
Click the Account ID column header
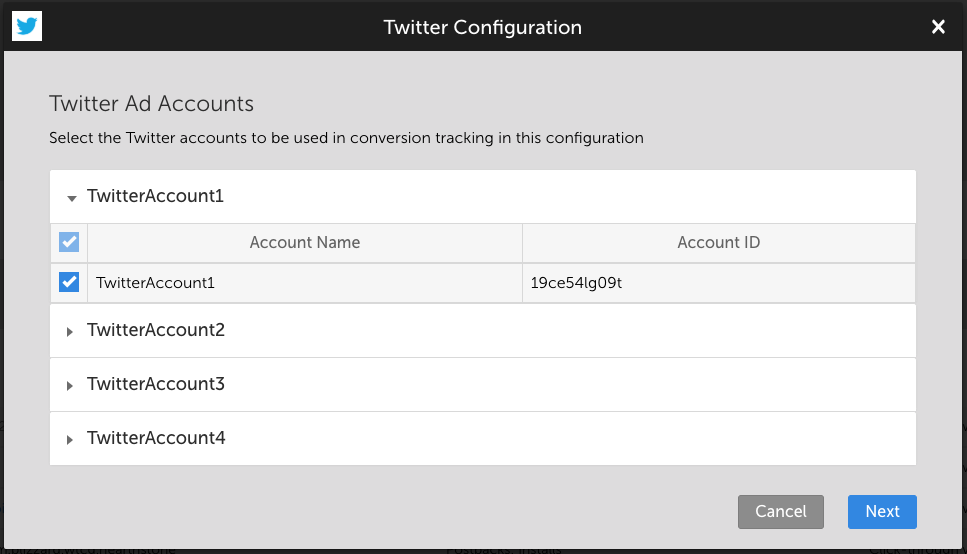click(x=718, y=243)
